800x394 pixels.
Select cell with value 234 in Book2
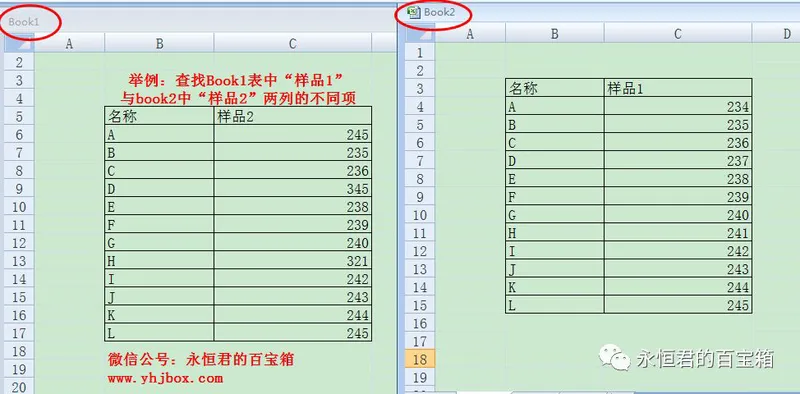coord(678,107)
